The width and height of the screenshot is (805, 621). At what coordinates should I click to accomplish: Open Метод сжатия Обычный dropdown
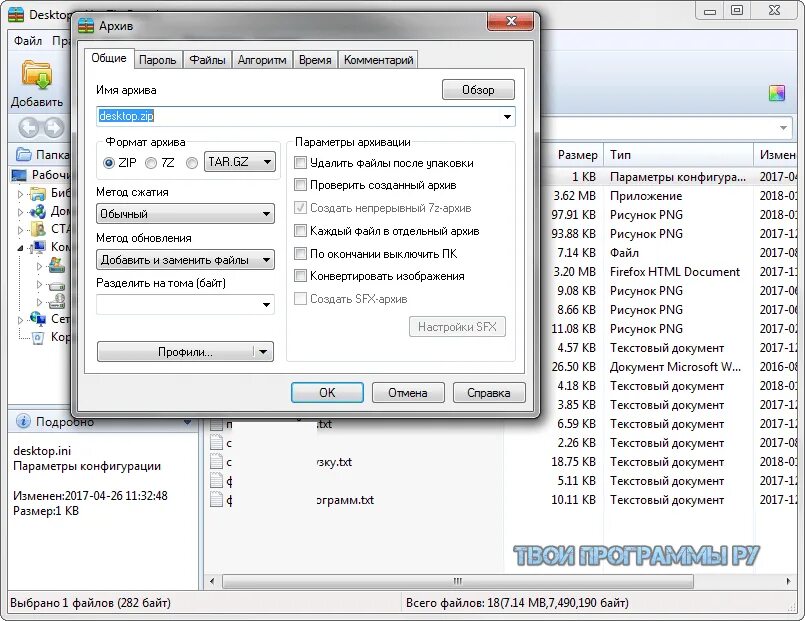click(185, 214)
